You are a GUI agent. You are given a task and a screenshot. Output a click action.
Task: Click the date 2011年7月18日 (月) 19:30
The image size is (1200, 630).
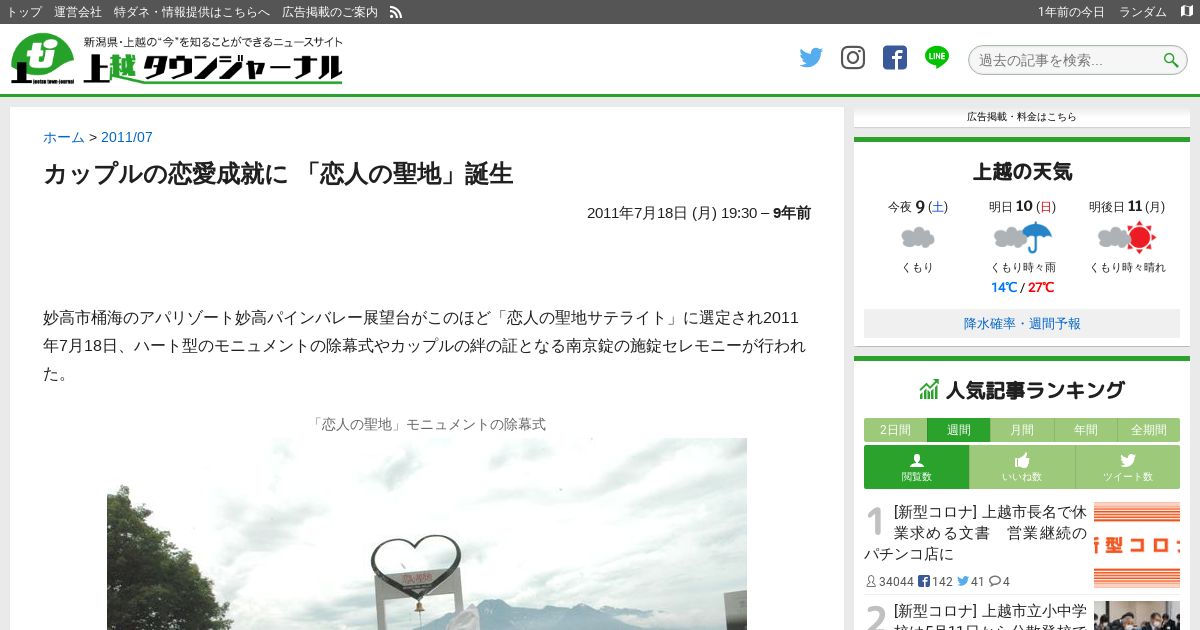coord(672,213)
